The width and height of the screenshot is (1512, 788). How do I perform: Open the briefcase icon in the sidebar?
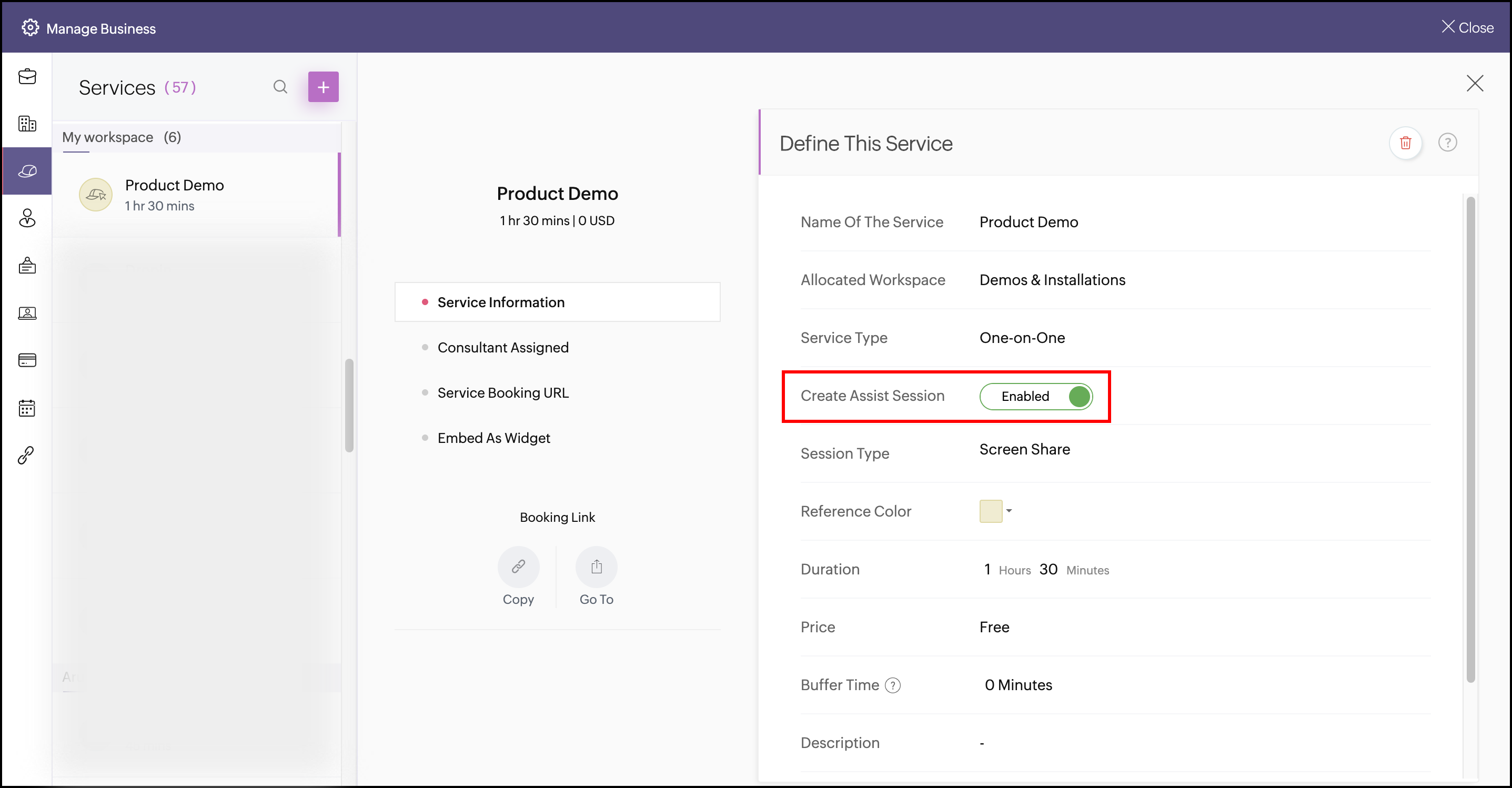(x=27, y=77)
